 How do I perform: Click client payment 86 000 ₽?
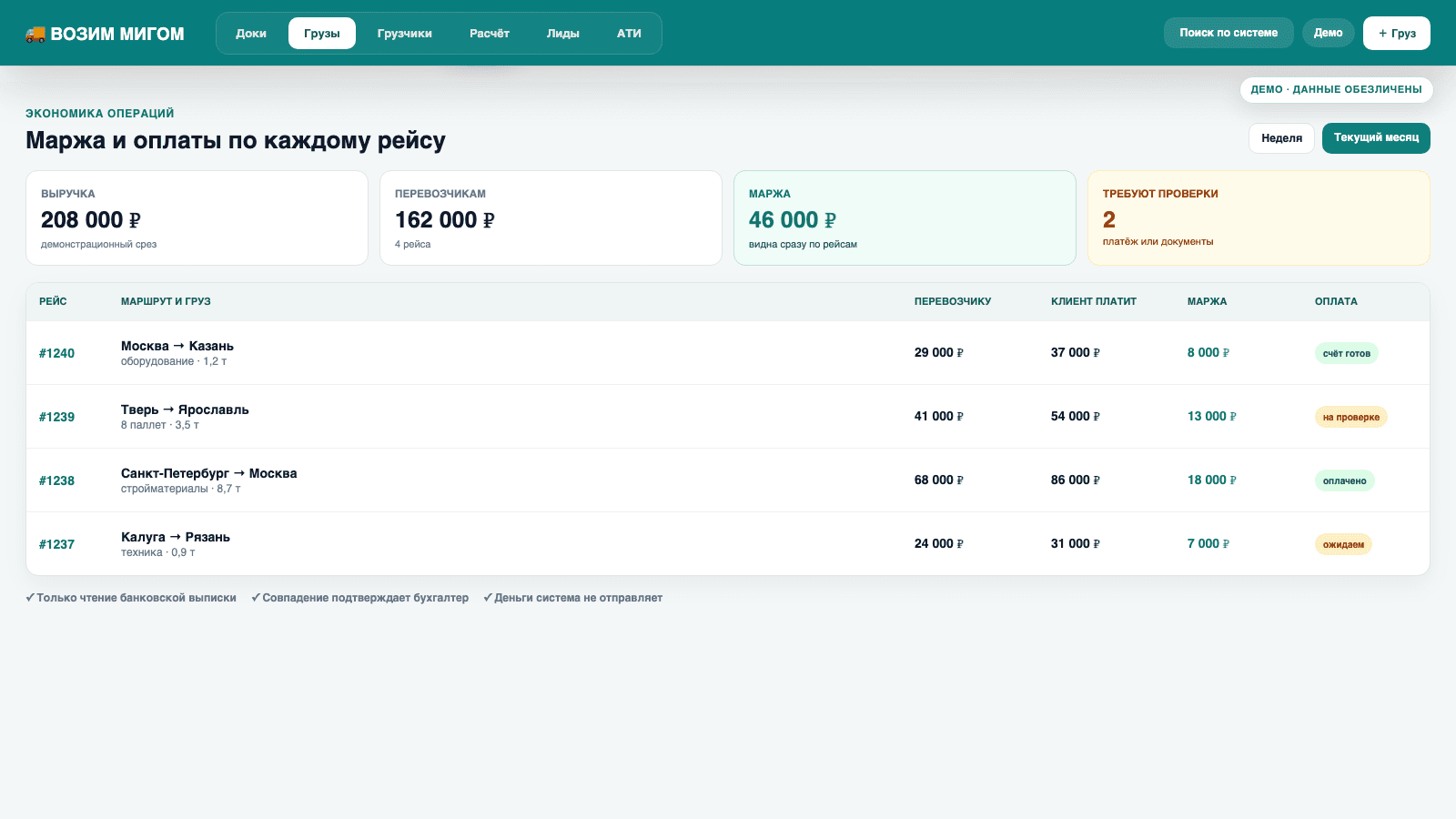click(1076, 480)
